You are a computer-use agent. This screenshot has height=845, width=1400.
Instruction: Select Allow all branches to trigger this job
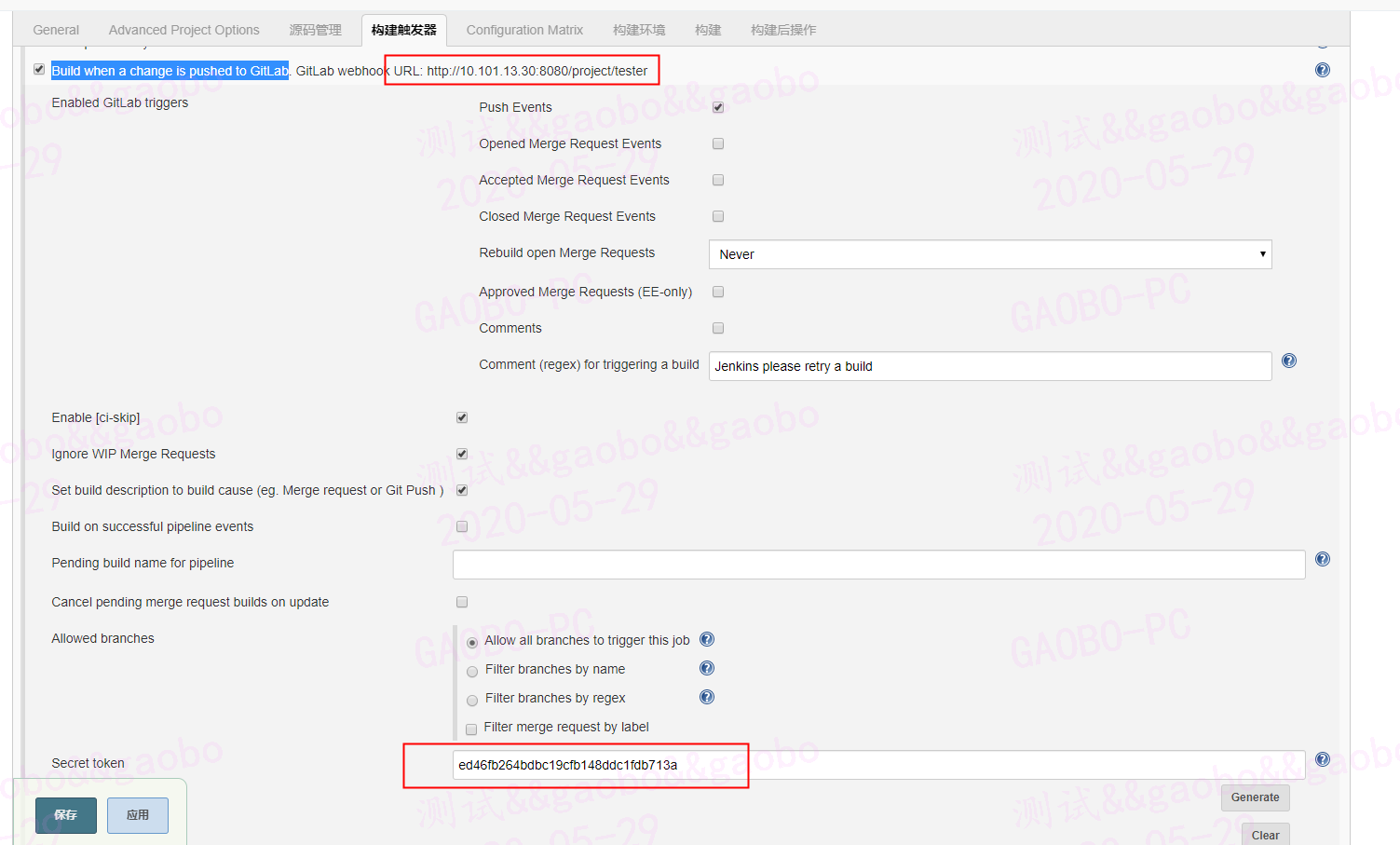click(472, 642)
